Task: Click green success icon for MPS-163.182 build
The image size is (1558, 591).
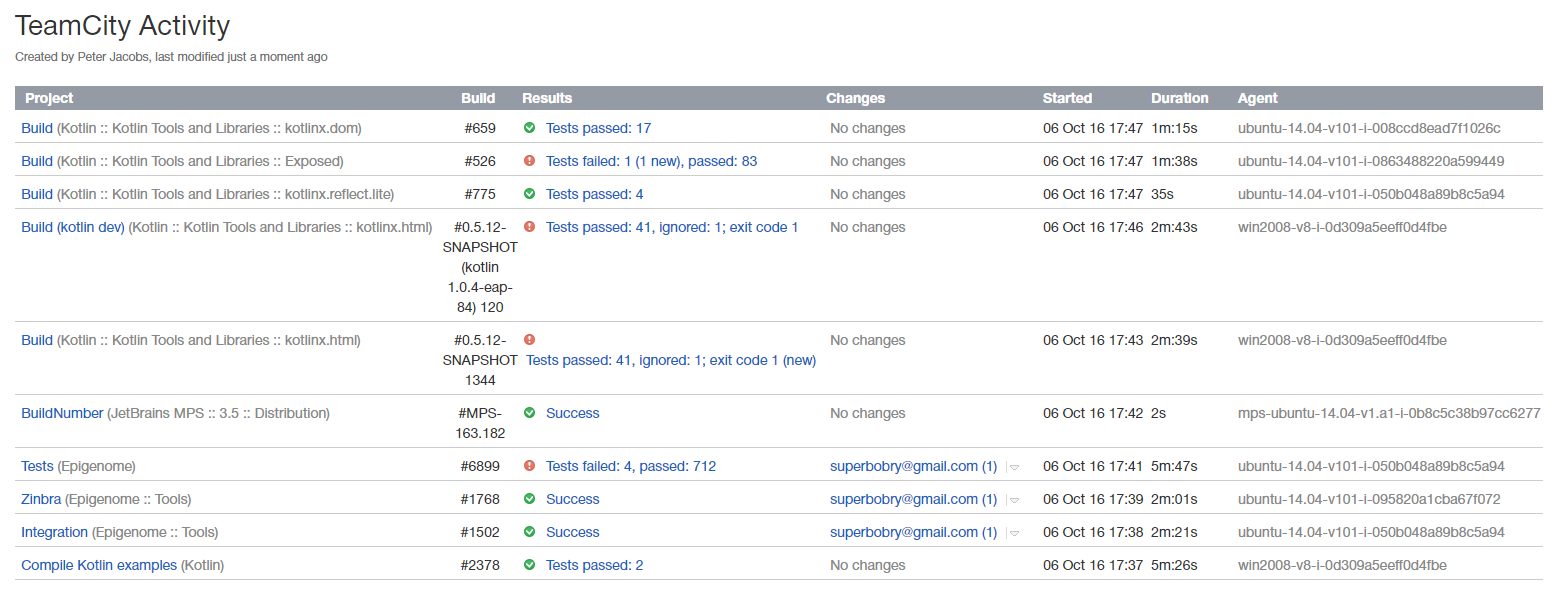Action: [x=529, y=413]
